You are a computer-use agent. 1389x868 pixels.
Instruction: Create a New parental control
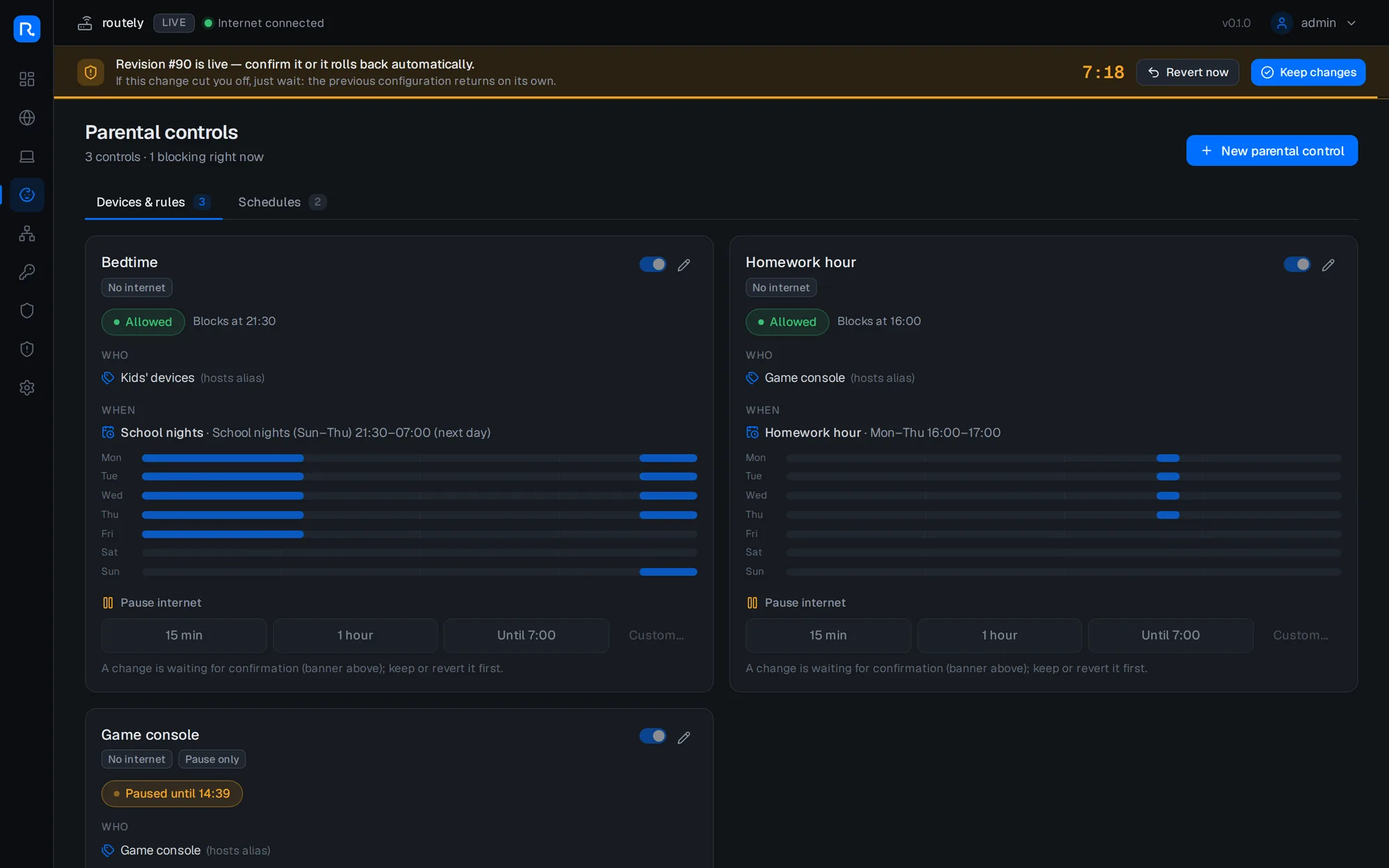pyautogui.click(x=1272, y=151)
